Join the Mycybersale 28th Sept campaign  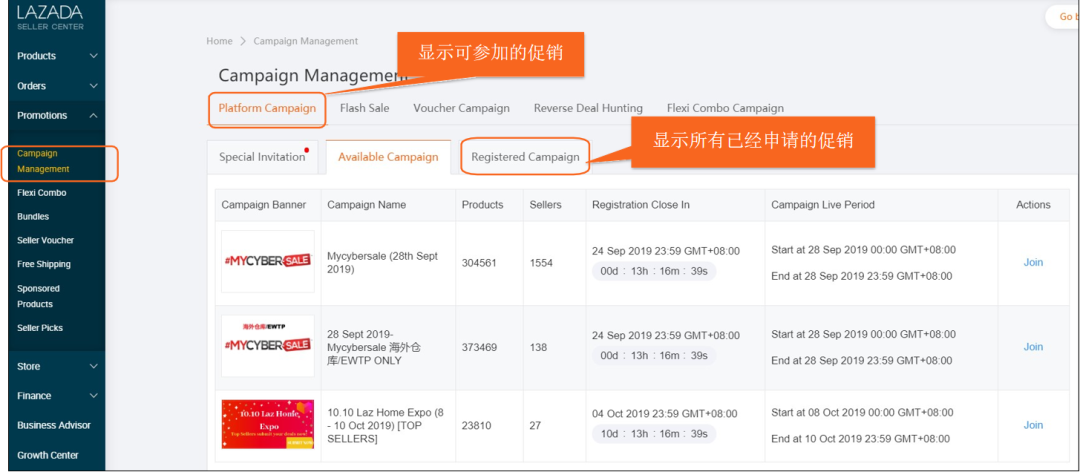click(x=1033, y=263)
